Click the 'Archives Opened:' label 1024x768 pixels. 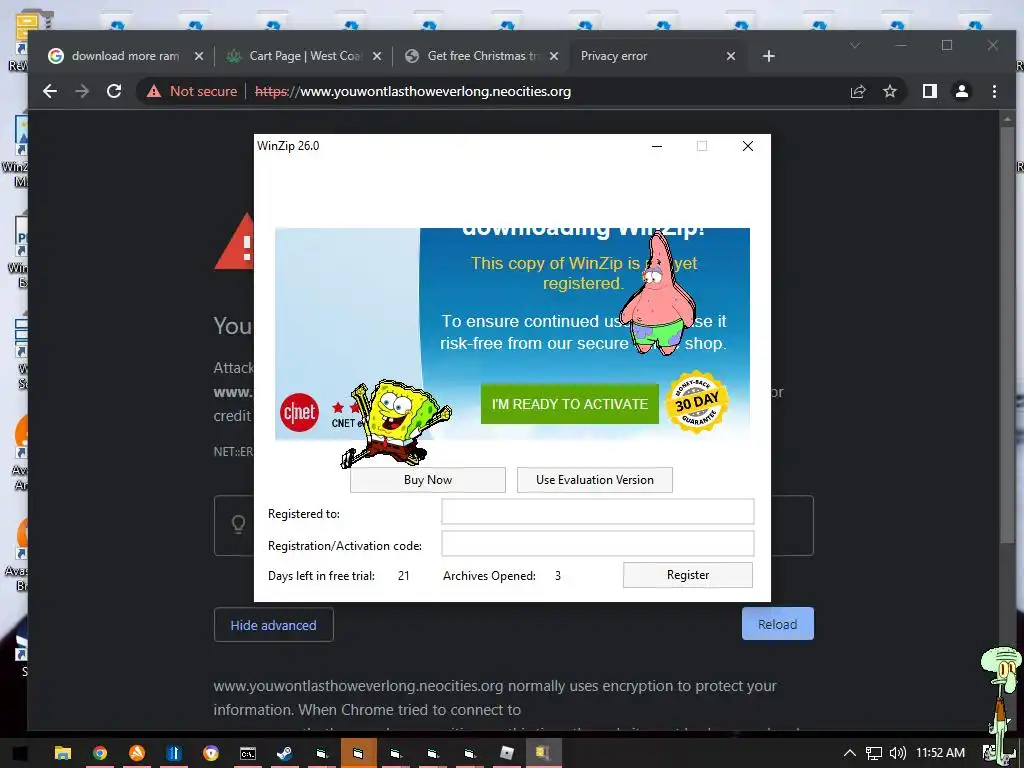[x=489, y=576]
